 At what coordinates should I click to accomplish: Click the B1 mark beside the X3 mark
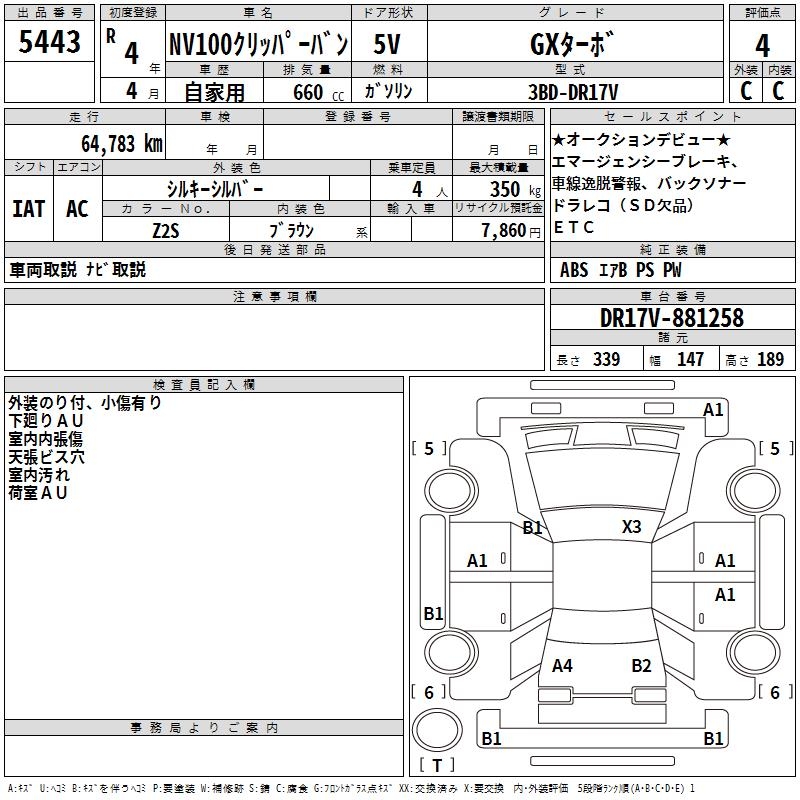(532, 527)
